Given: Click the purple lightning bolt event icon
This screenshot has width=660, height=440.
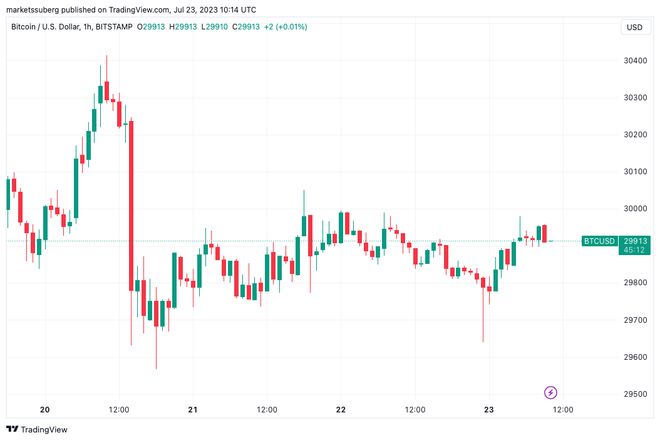Looking at the screenshot, I should pyautogui.click(x=549, y=392).
